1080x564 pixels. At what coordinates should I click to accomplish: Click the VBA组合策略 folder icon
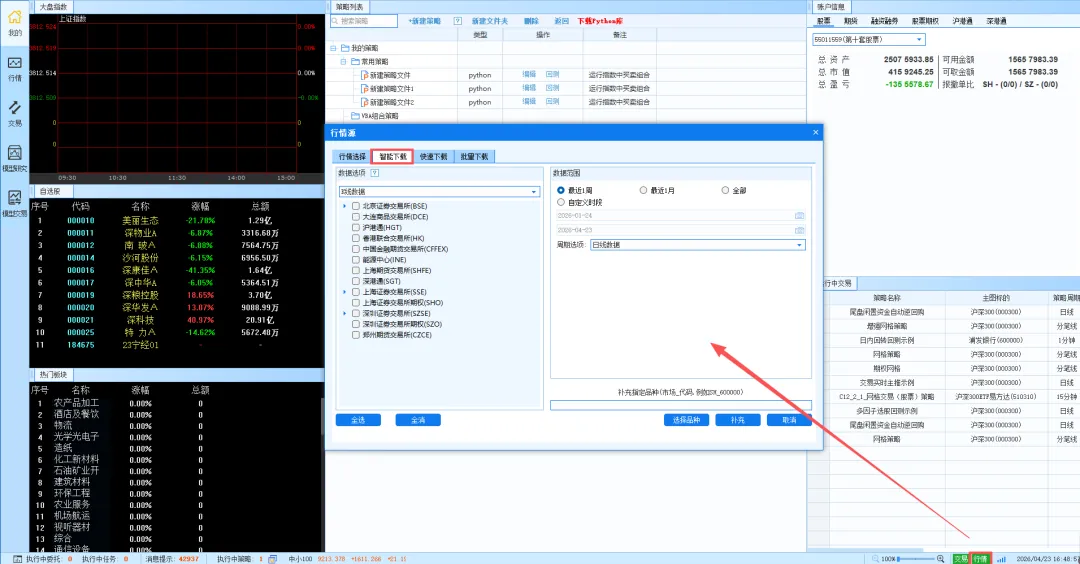[355, 116]
